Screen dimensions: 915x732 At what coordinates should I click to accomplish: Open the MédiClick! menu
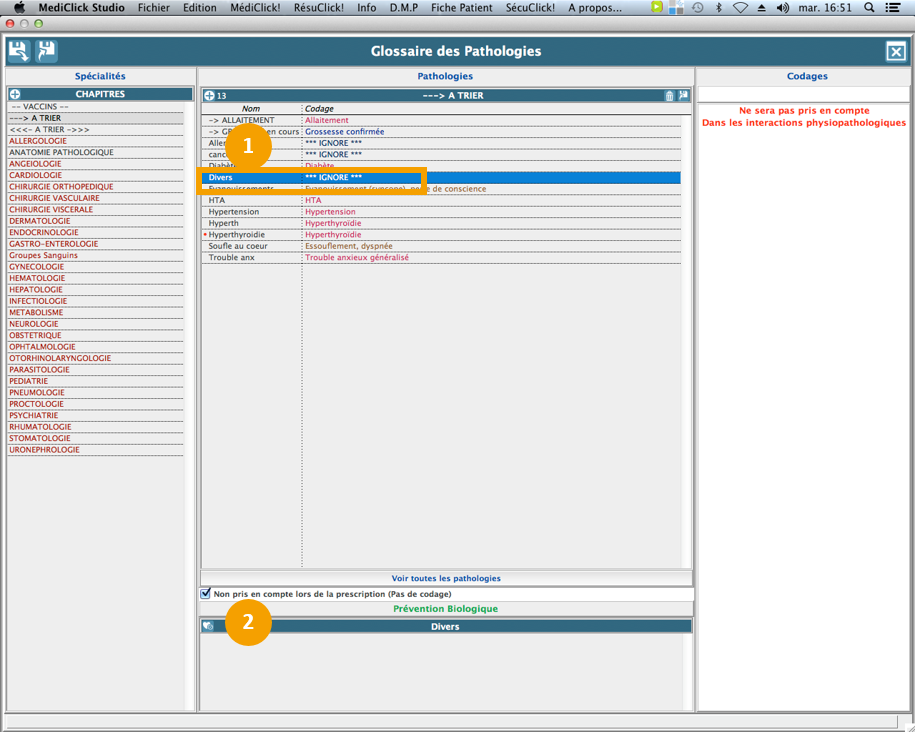click(x=255, y=8)
